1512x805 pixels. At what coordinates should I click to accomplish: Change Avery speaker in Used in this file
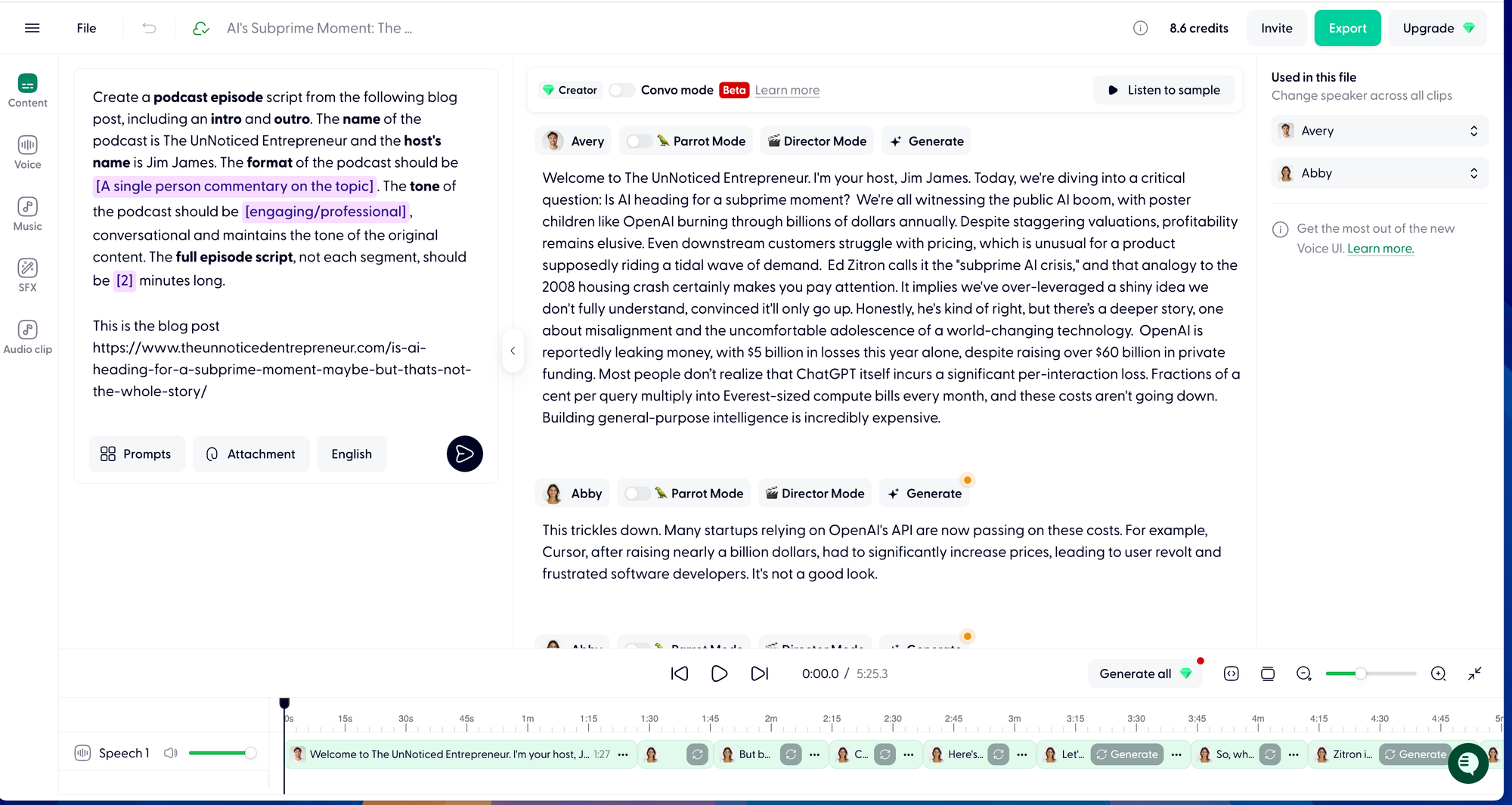(1380, 131)
